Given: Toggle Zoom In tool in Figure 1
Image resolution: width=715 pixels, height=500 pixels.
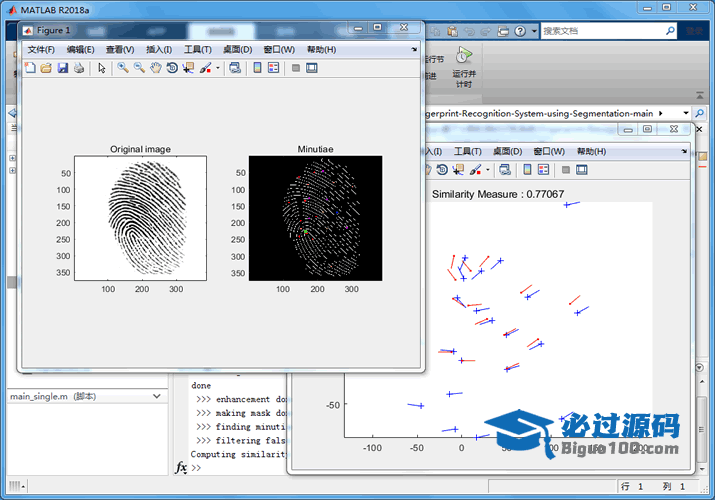Looking at the screenshot, I should tap(122, 68).
